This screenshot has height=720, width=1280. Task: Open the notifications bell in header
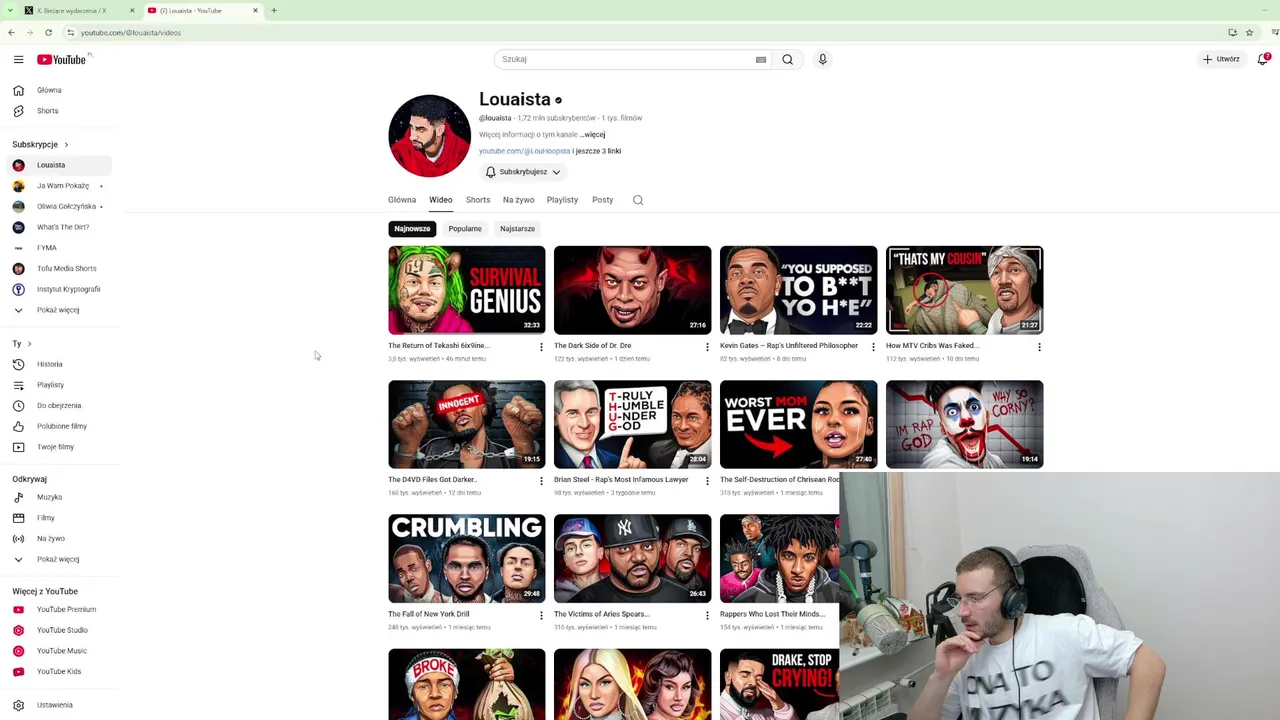pos(1263,59)
